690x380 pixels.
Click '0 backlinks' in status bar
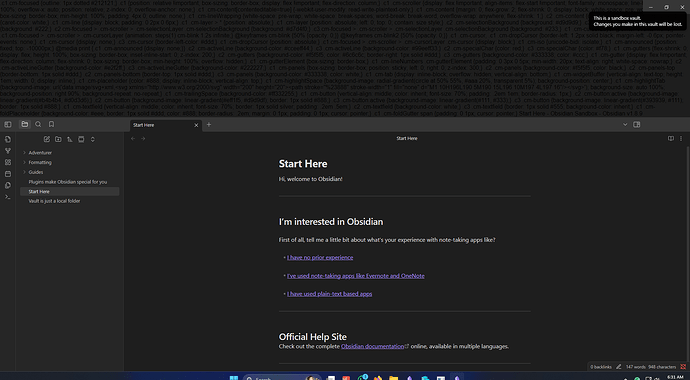601,367
